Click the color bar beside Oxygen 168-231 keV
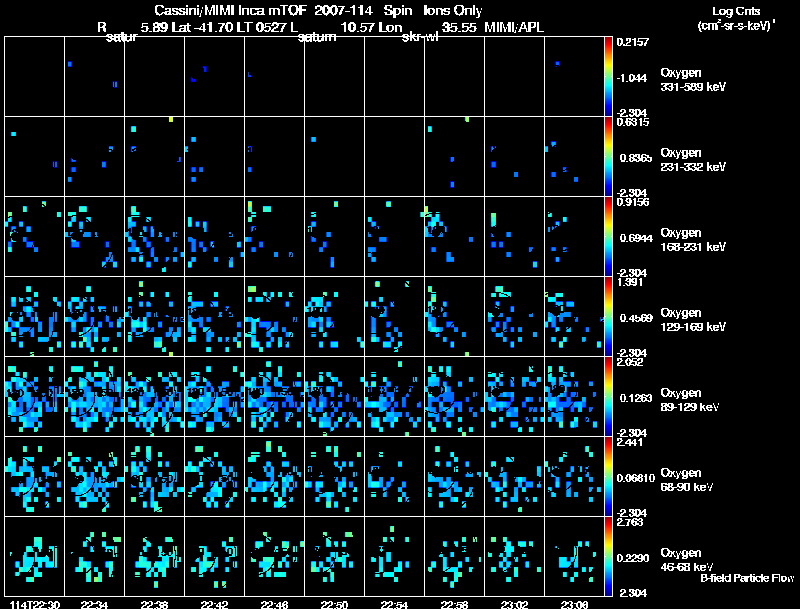Screen dimensions: 800x609 [x=608, y=237]
